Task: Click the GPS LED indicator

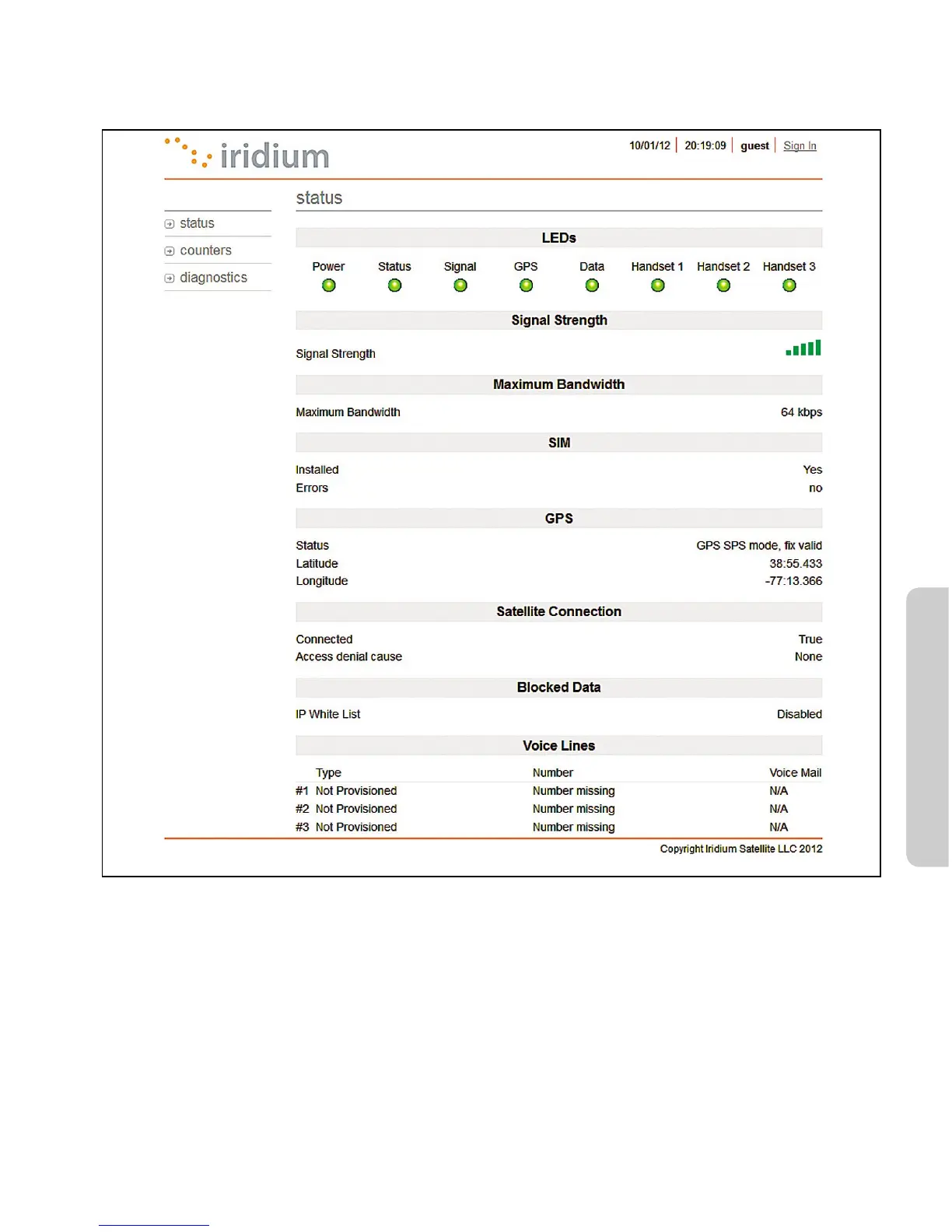Action: point(527,285)
